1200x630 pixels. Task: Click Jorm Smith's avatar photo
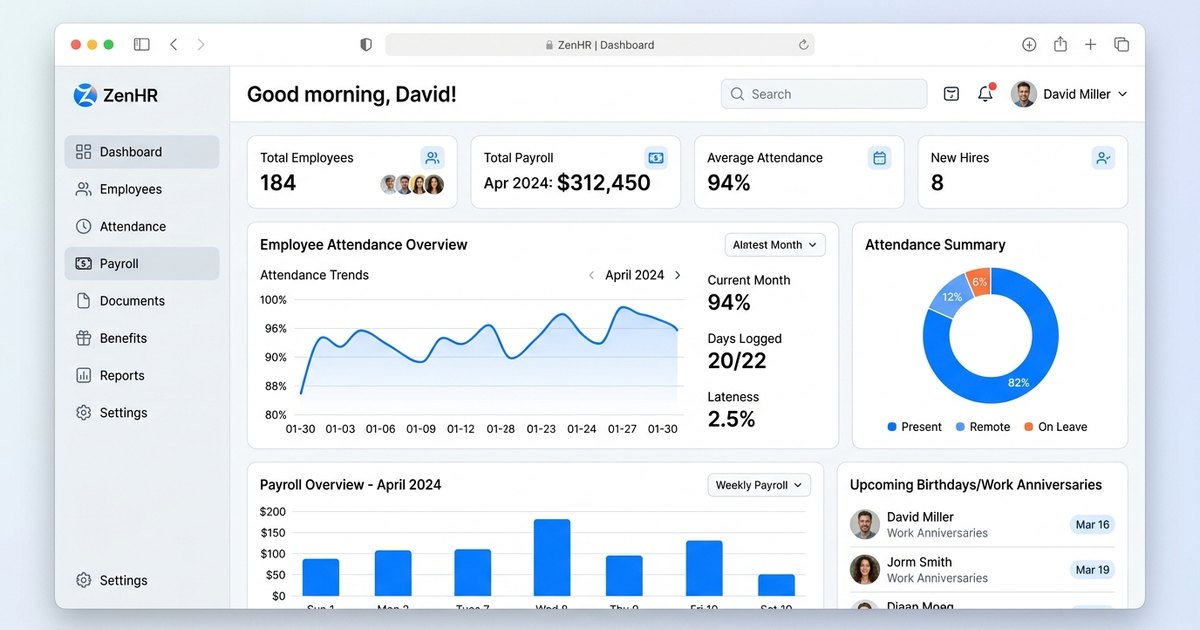point(864,570)
